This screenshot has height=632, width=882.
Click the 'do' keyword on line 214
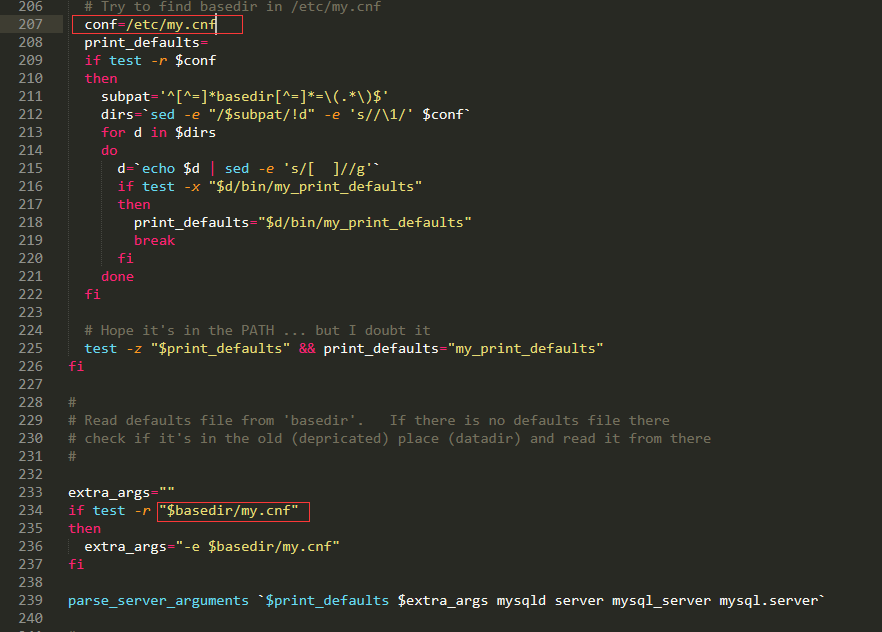[x=109, y=151]
